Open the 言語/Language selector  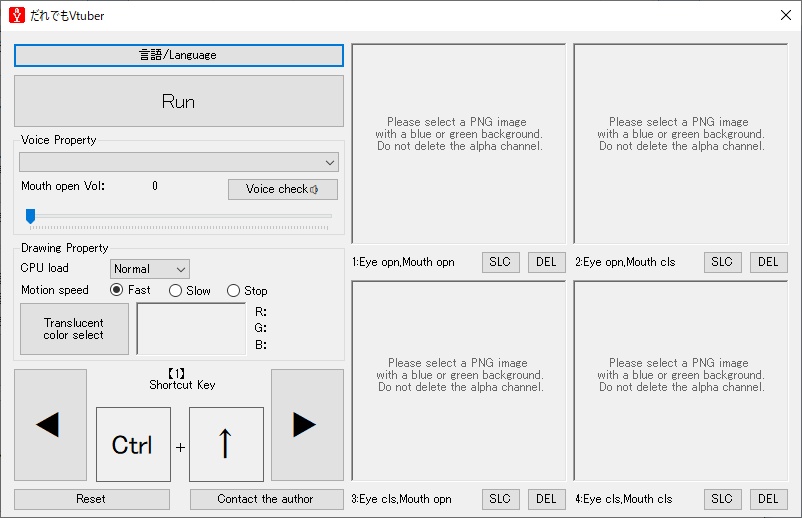[179, 55]
